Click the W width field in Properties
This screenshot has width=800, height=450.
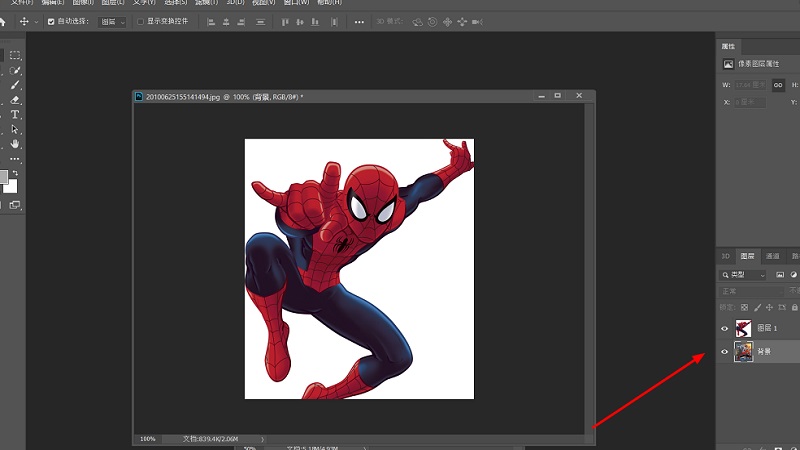pos(750,85)
